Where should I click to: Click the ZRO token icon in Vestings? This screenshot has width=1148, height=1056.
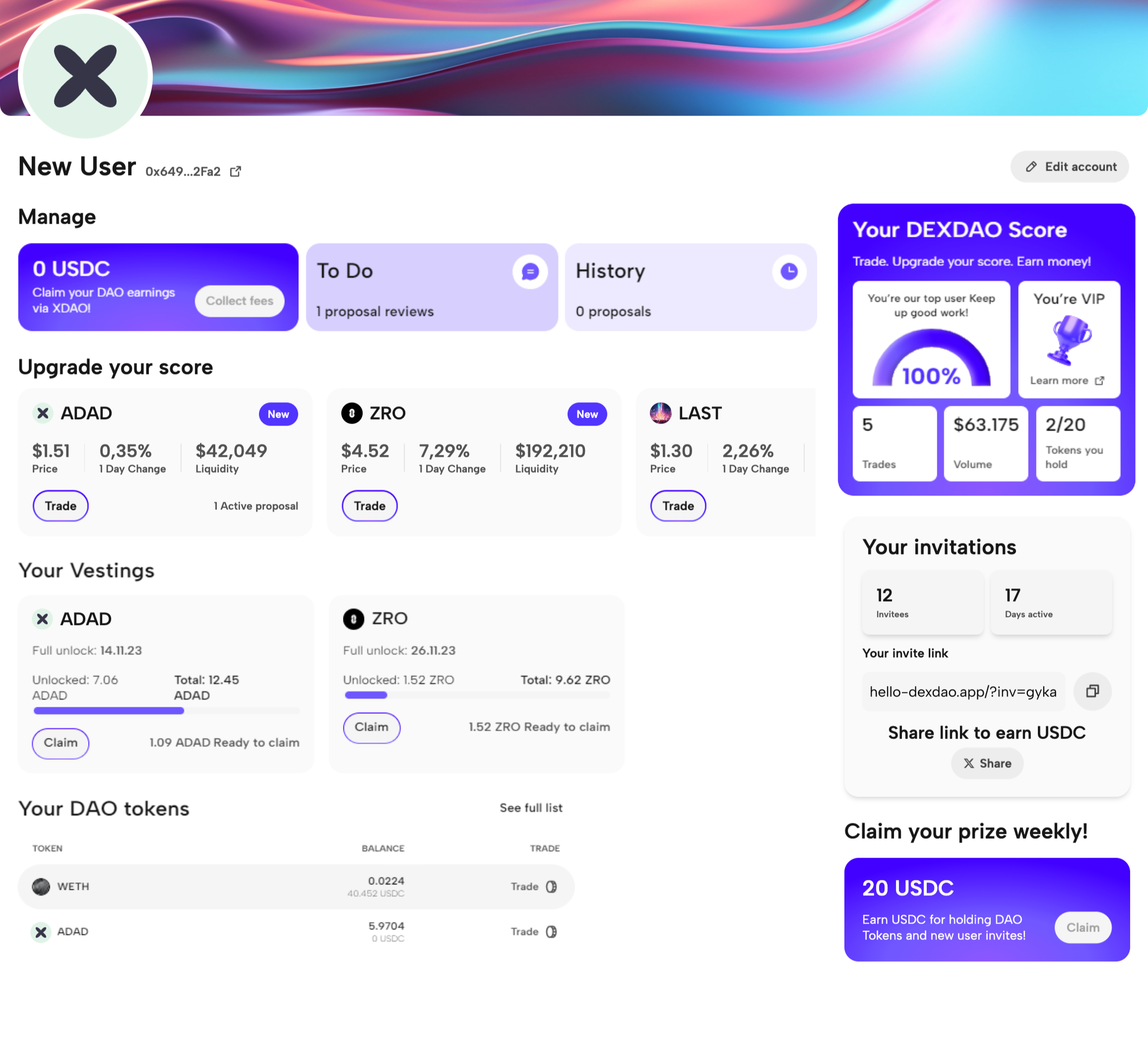tap(353, 619)
